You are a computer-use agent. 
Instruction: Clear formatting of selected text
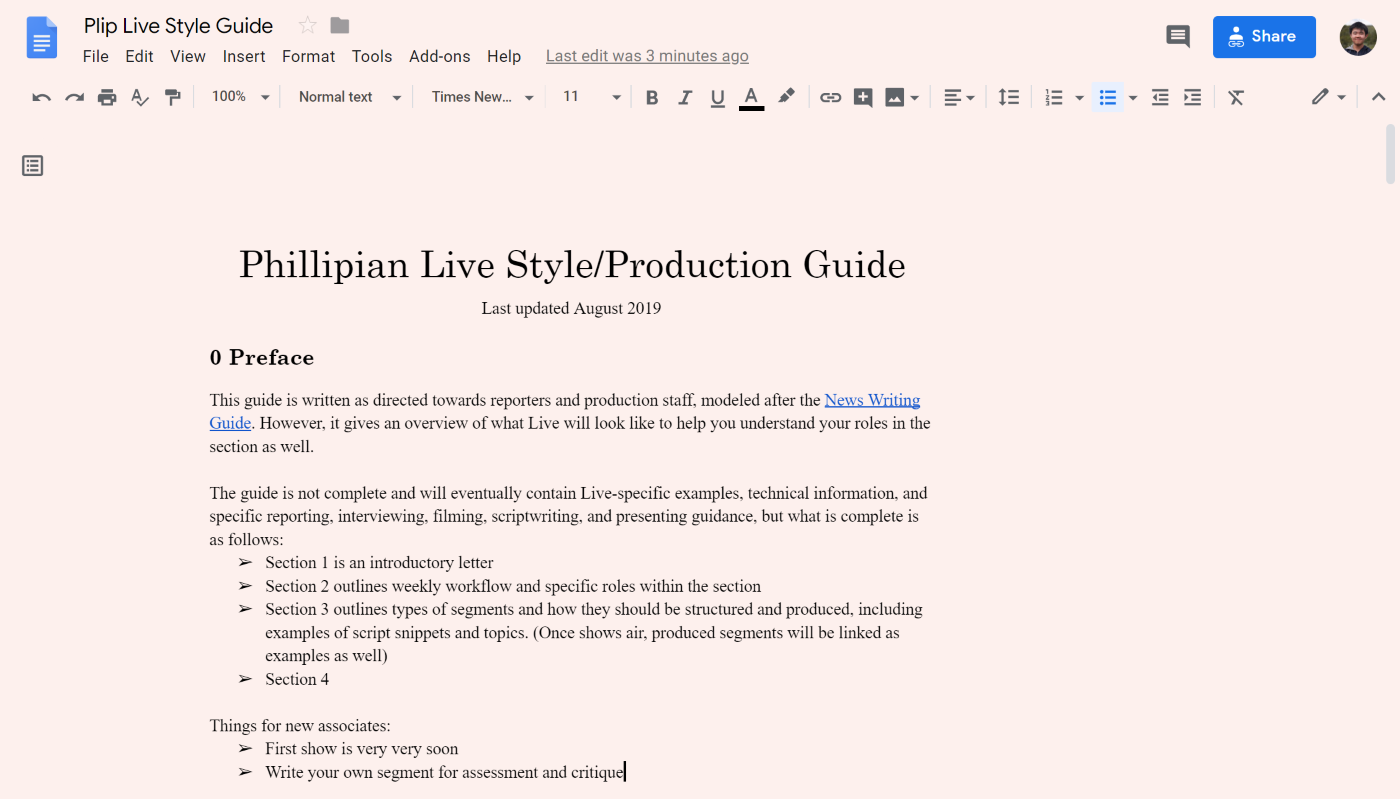click(1236, 96)
